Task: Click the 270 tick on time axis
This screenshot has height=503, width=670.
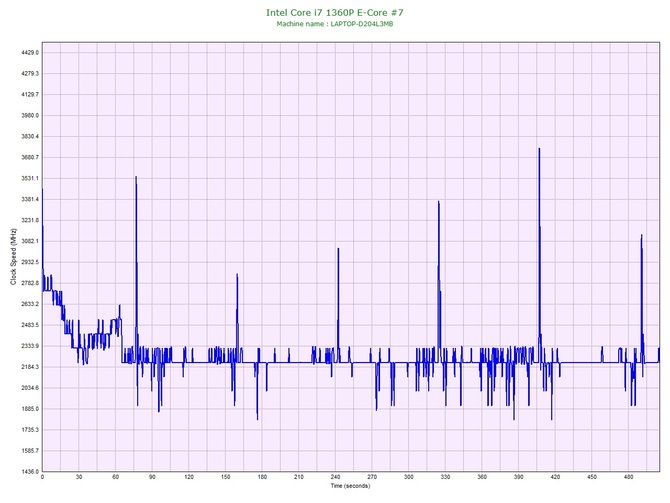Action: (x=372, y=477)
